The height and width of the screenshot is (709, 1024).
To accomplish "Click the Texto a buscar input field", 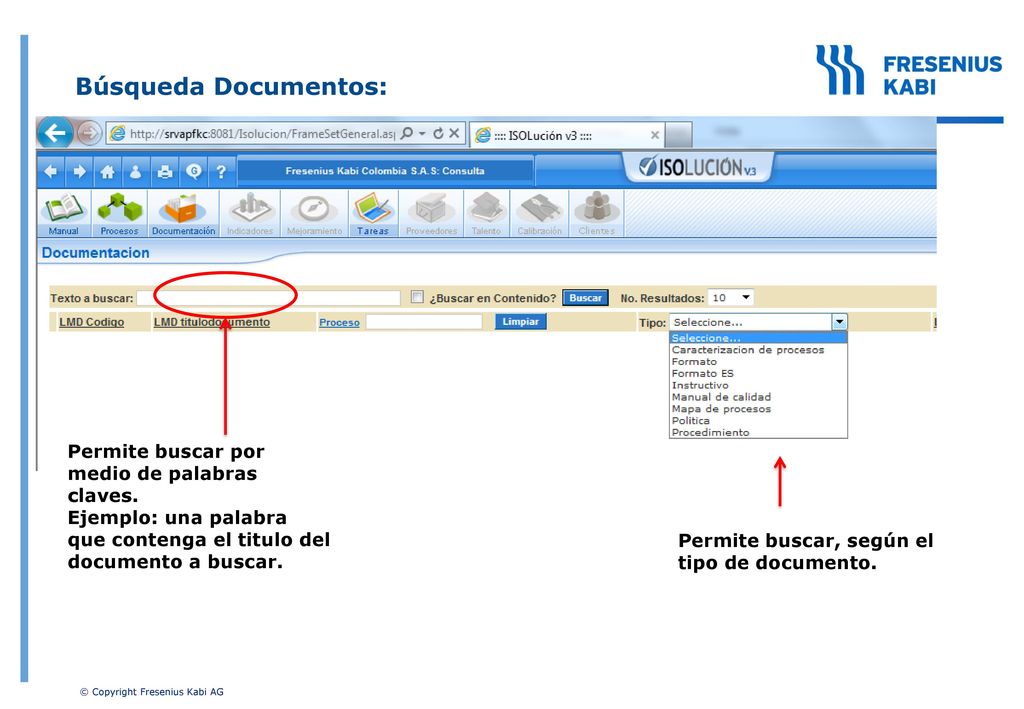I will coord(268,298).
